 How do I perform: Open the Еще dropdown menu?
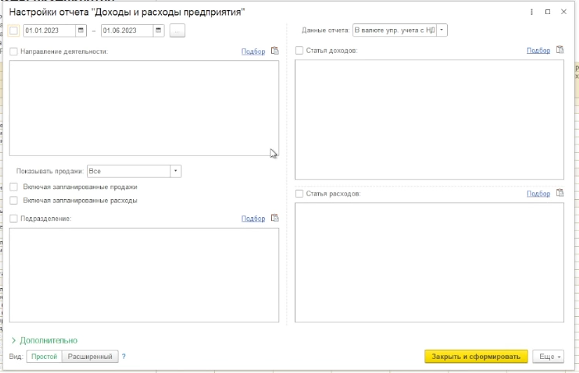[548, 356]
